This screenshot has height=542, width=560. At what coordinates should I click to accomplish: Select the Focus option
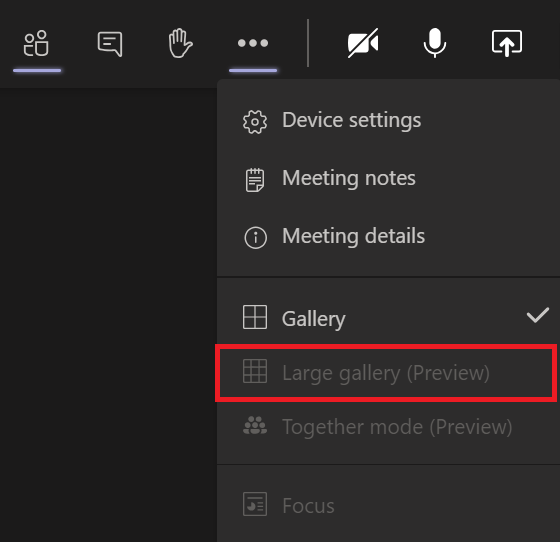389,505
